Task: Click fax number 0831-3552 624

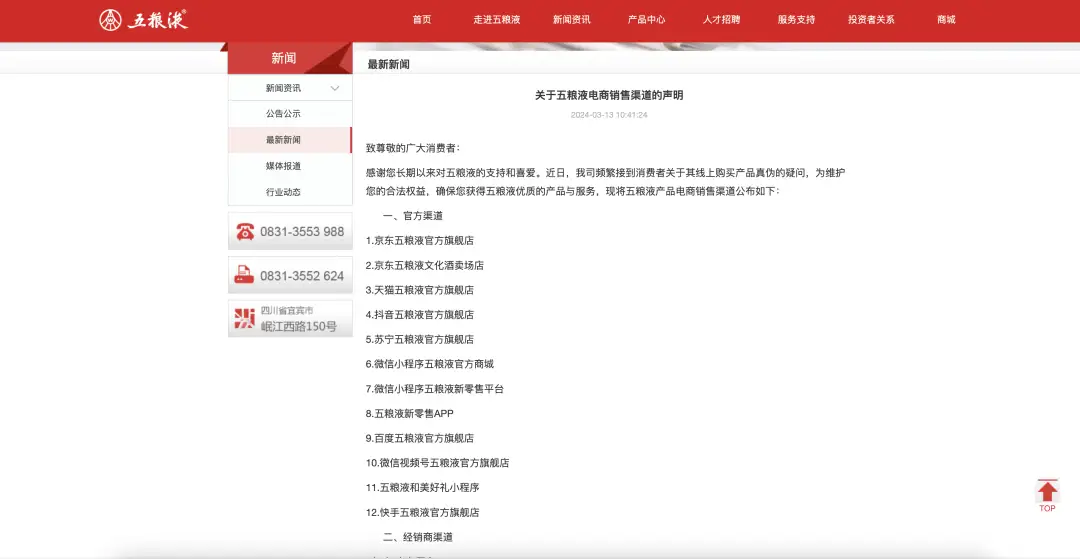Action: click(302, 276)
